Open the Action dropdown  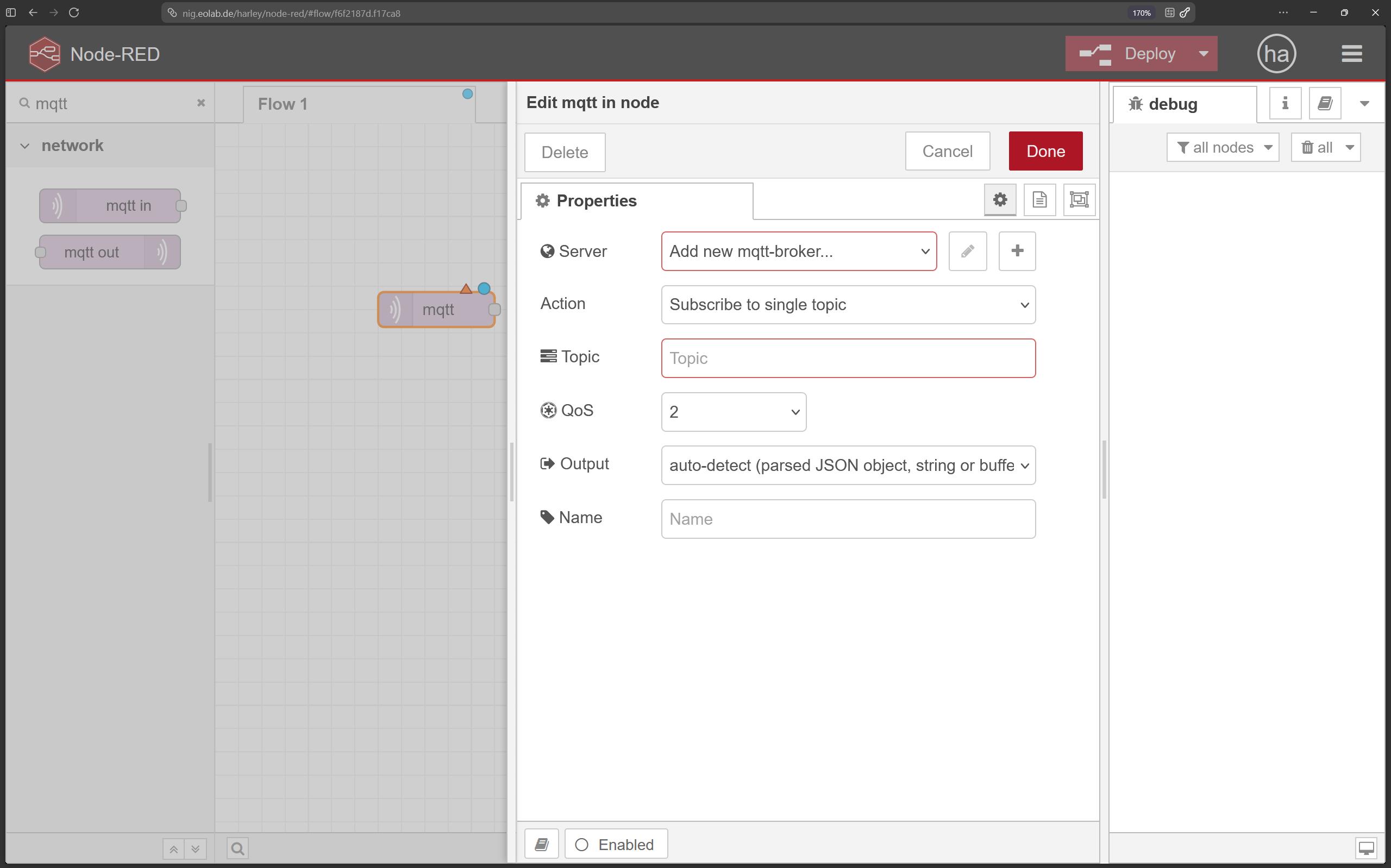pos(849,305)
